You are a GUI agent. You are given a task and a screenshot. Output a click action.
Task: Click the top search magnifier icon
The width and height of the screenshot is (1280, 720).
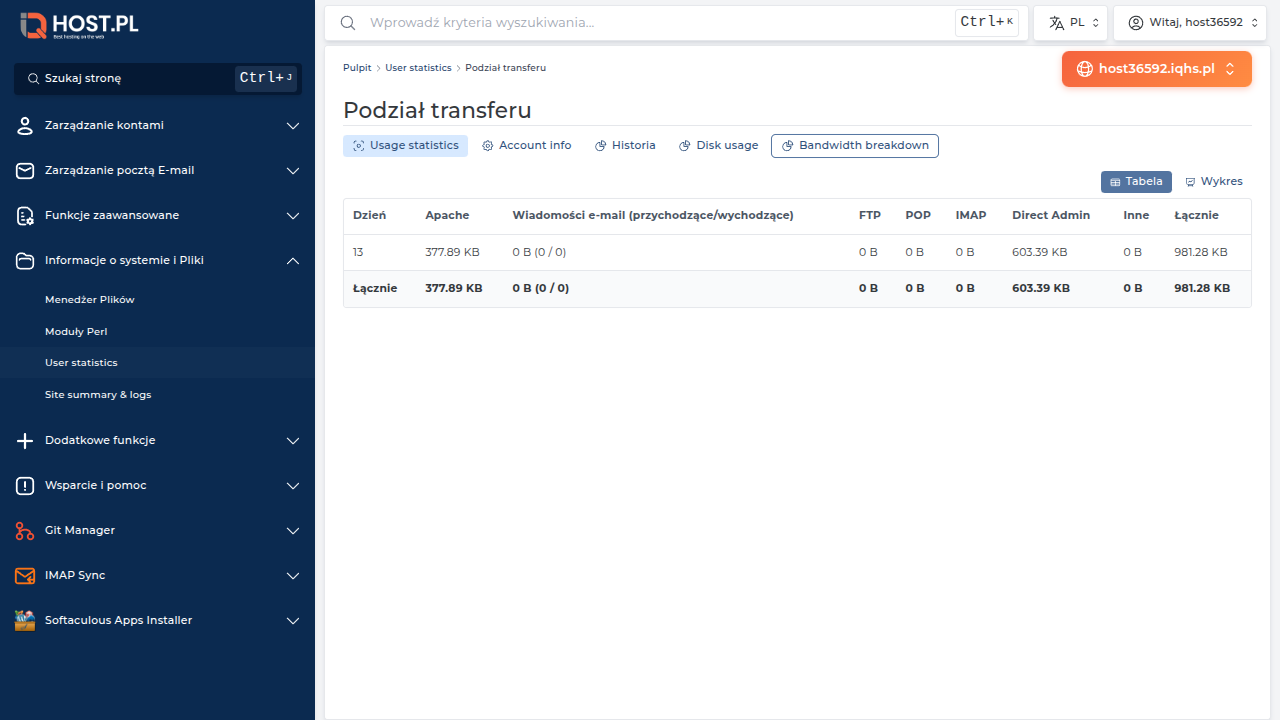coord(348,22)
